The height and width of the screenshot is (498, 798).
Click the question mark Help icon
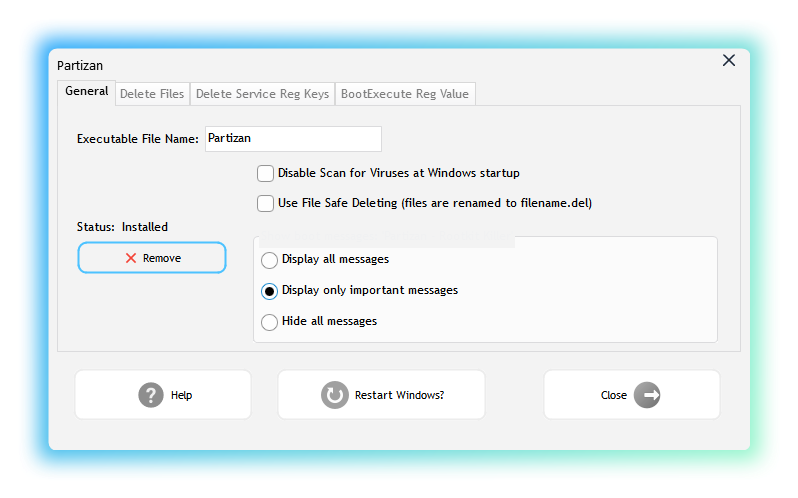(151, 395)
